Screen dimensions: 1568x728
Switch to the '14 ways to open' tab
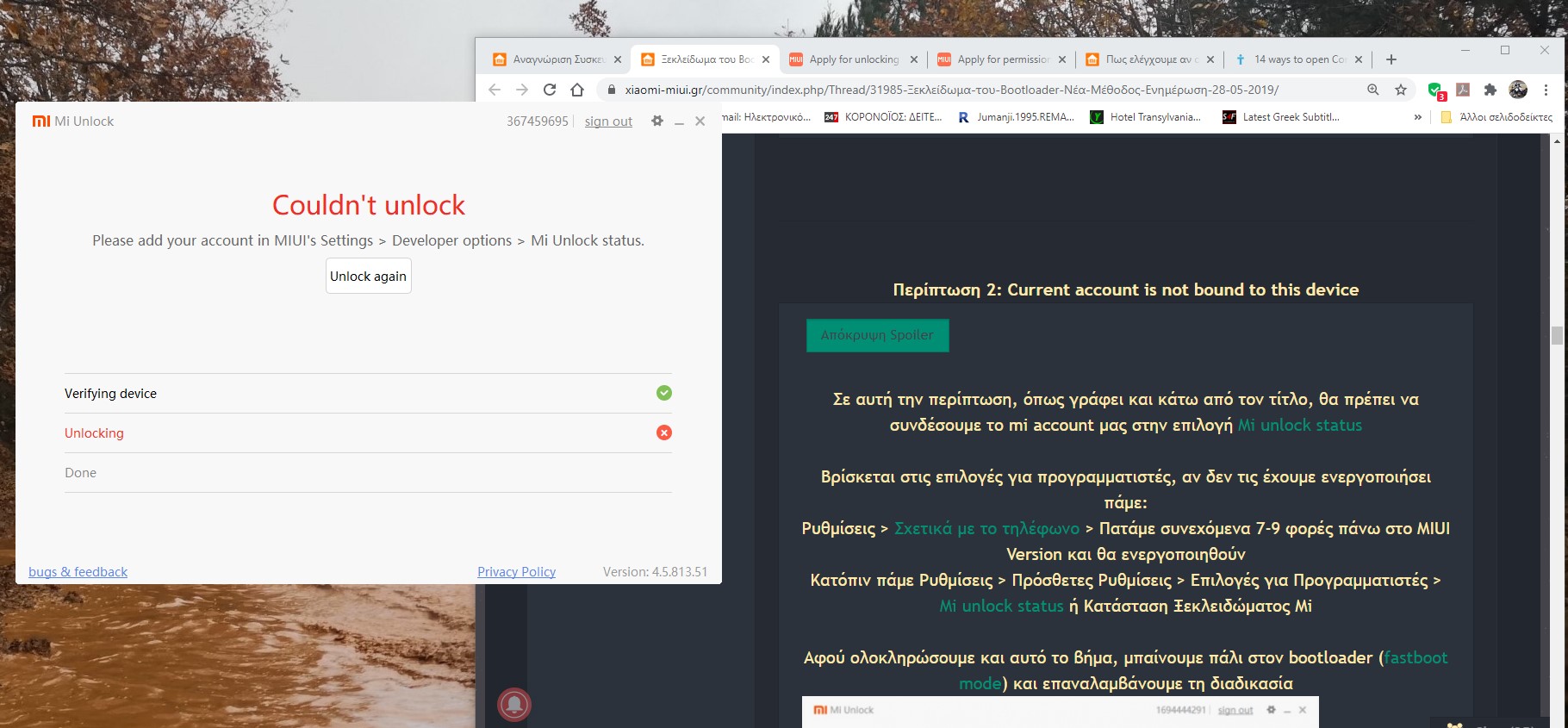point(1298,59)
